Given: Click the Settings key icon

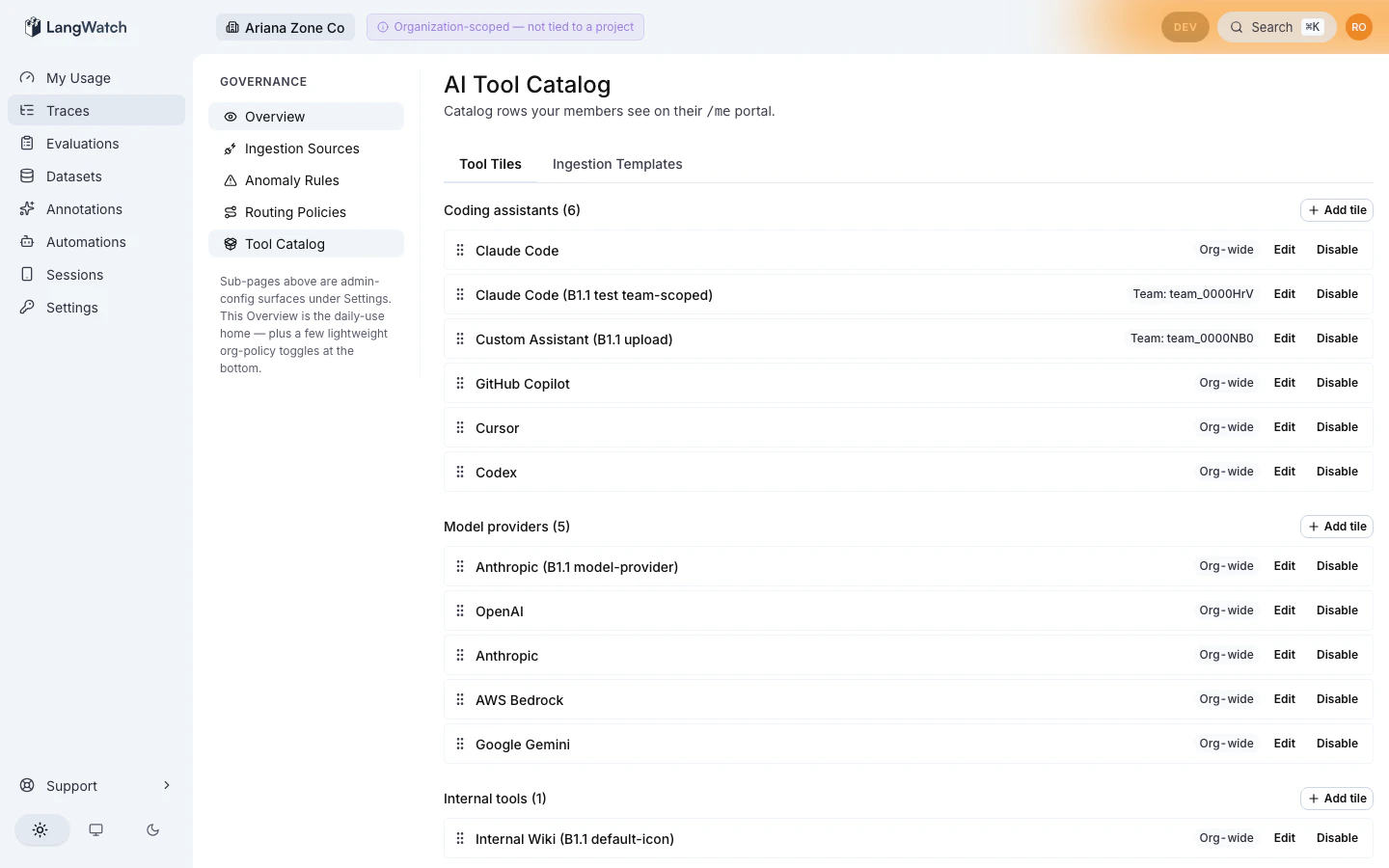Looking at the screenshot, I should coord(27,308).
